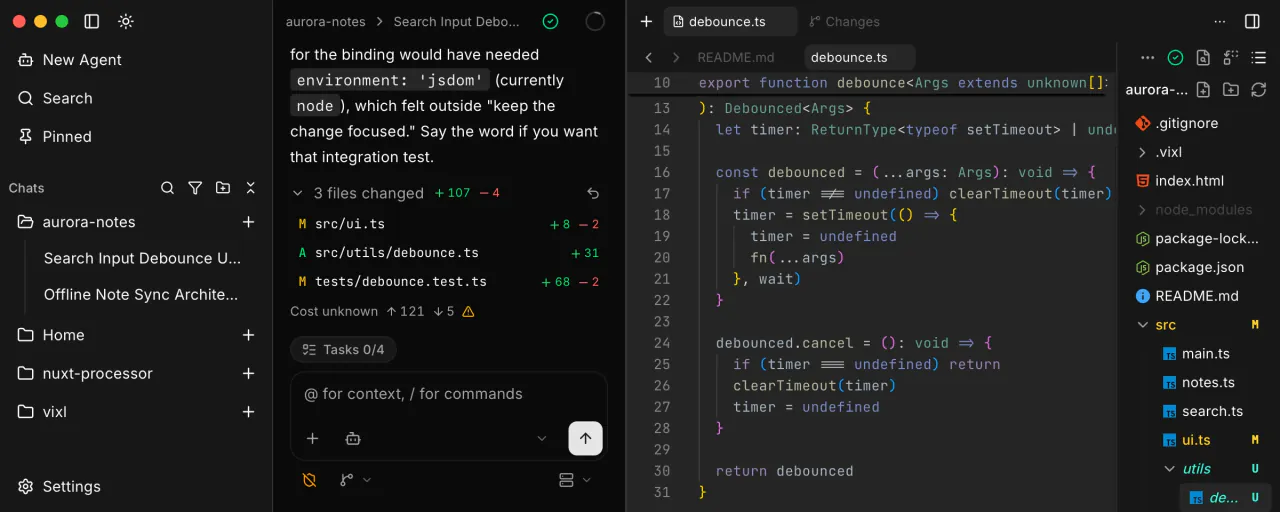1280x512 pixels.
Task: Go forward with the editor right chevron
Action: (x=676, y=57)
